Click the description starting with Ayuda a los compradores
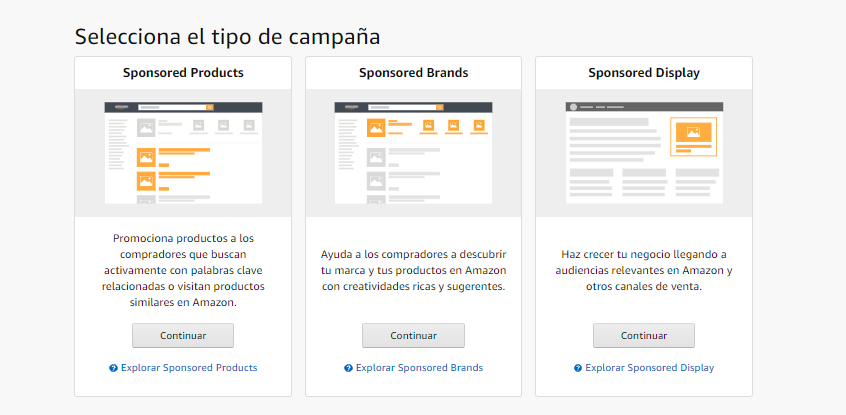 (x=413, y=270)
